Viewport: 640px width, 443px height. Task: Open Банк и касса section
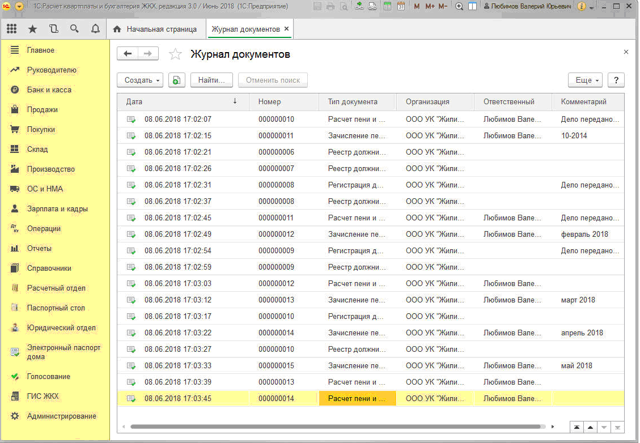pos(48,90)
